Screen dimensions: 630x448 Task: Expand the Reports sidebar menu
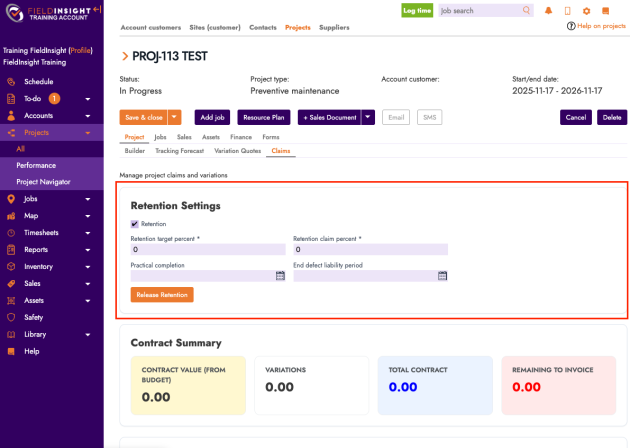click(88, 250)
